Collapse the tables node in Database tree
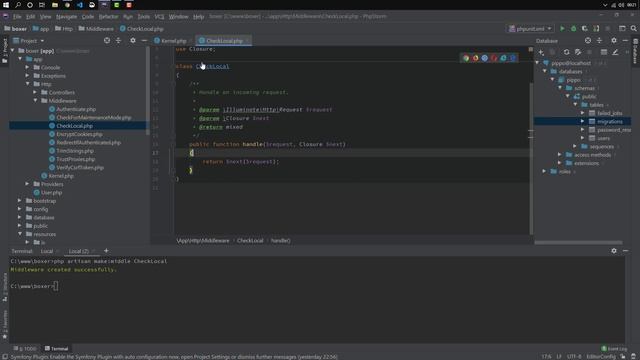The width and height of the screenshot is (640, 360). [x=575, y=104]
